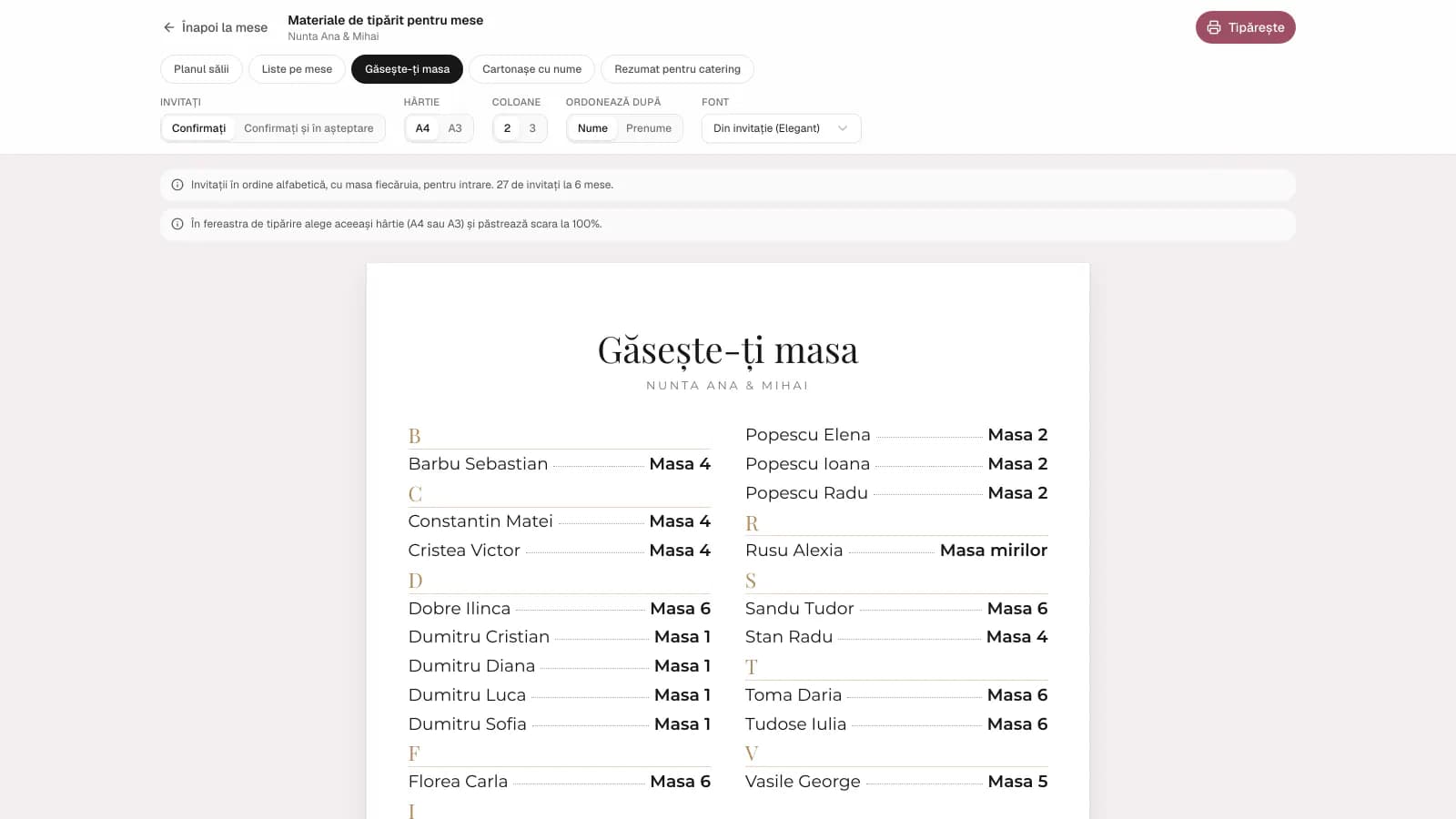Click guest row Barbu Sebastian
This screenshot has height=819, width=1456.
point(560,464)
